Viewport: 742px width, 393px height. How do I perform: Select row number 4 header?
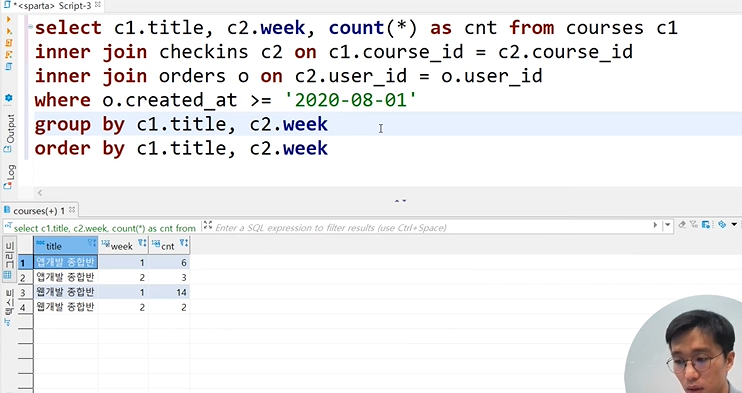[26, 307]
